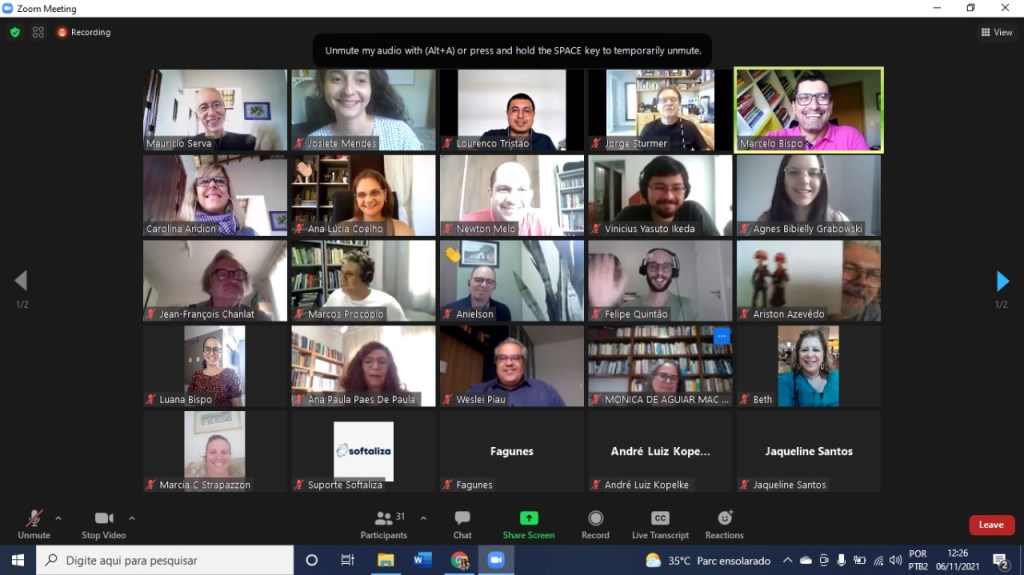Screen dimensions: 1024x575
Task: Click the red Leave button
Action: [x=991, y=525]
